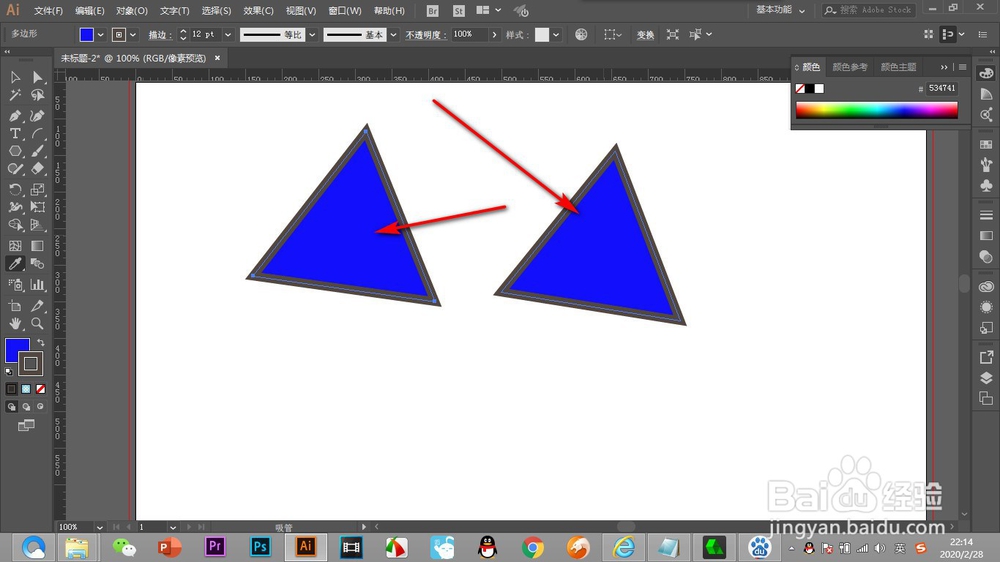This screenshot has width=1000, height=562.
Task: Select the Artboard tool
Action: (x=15, y=306)
